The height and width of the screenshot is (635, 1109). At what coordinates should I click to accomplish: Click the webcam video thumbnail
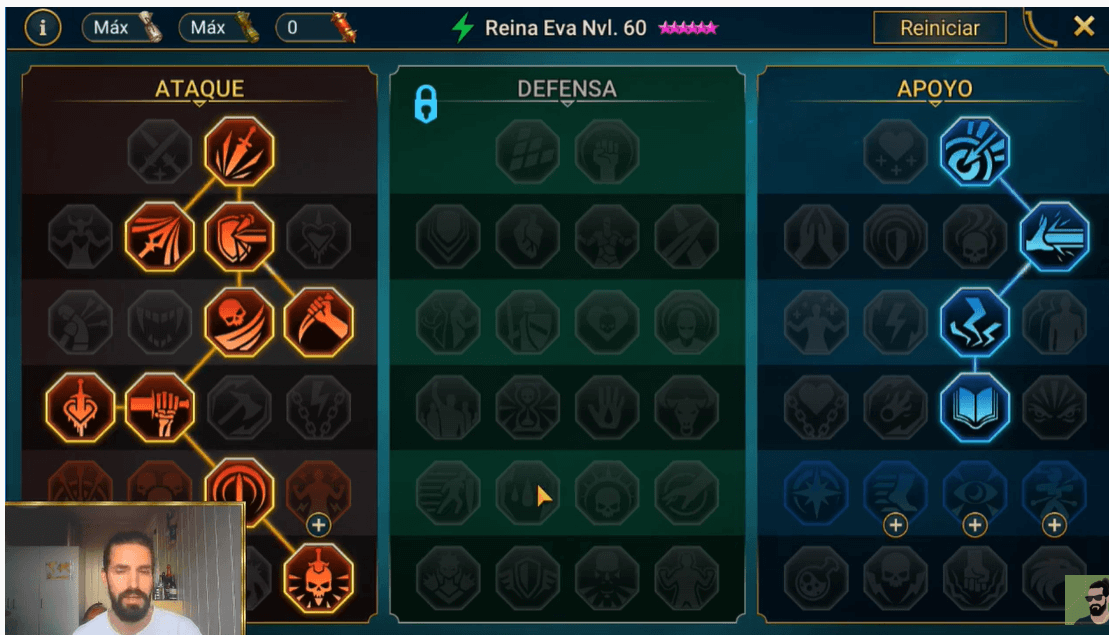tap(125, 569)
